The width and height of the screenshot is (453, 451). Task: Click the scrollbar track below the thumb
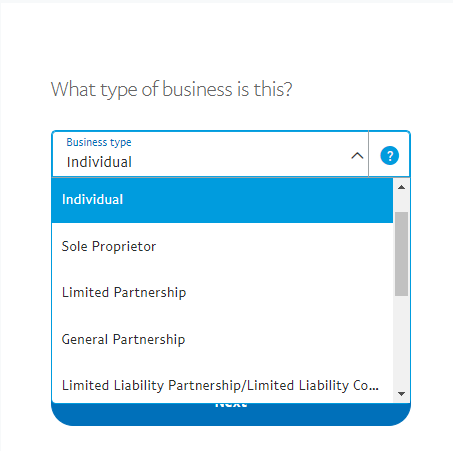coord(401,342)
